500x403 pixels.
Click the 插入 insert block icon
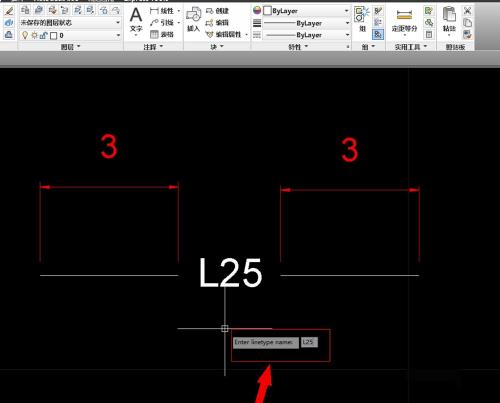(193, 19)
